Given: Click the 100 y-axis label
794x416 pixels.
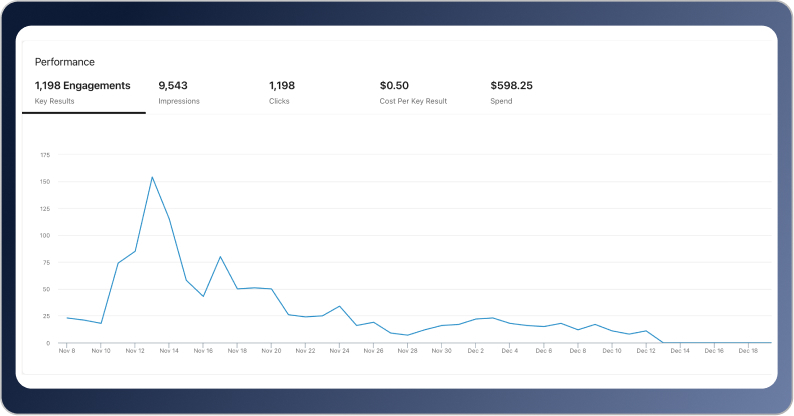Looking at the screenshot, I should (x=45, y=236).
